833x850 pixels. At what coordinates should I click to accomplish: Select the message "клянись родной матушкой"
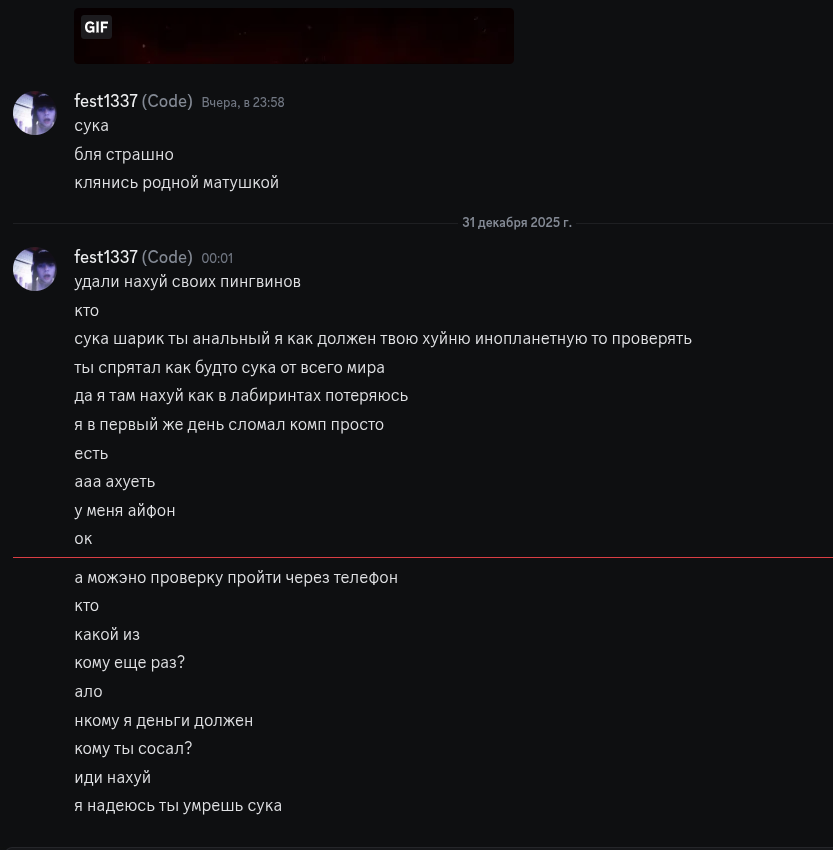tap(176, 182)
